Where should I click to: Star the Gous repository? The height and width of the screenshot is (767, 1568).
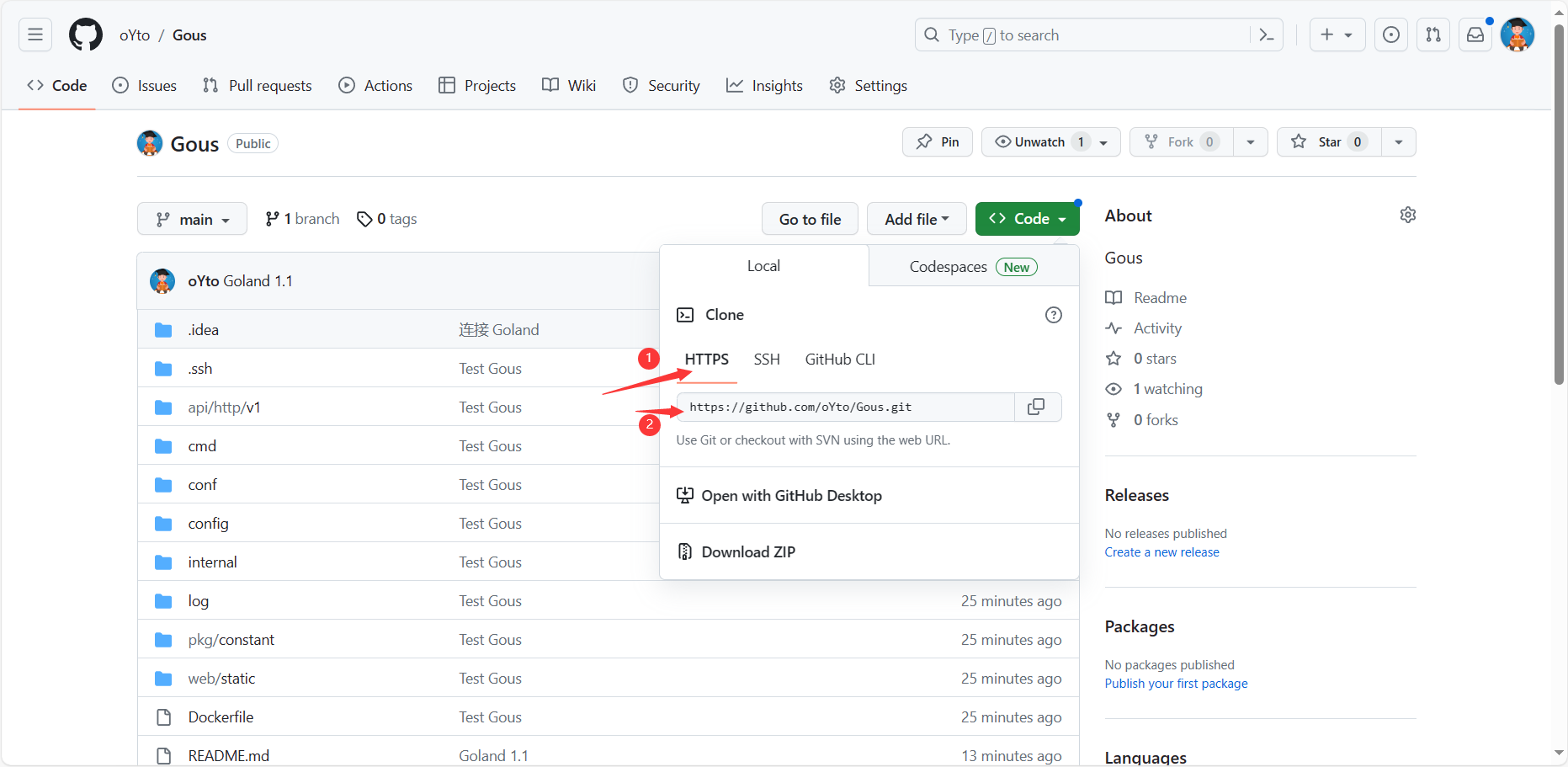pos(1329,141)
